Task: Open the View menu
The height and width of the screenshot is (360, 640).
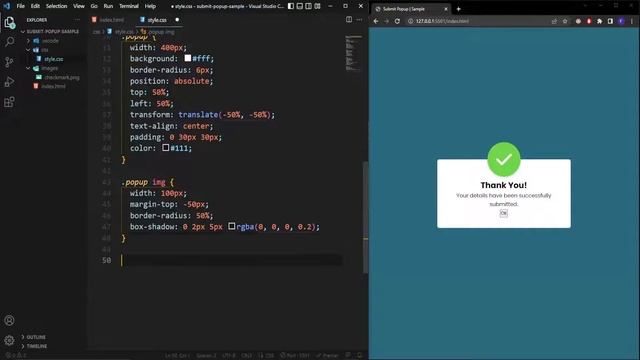Action: coord(79,6)
